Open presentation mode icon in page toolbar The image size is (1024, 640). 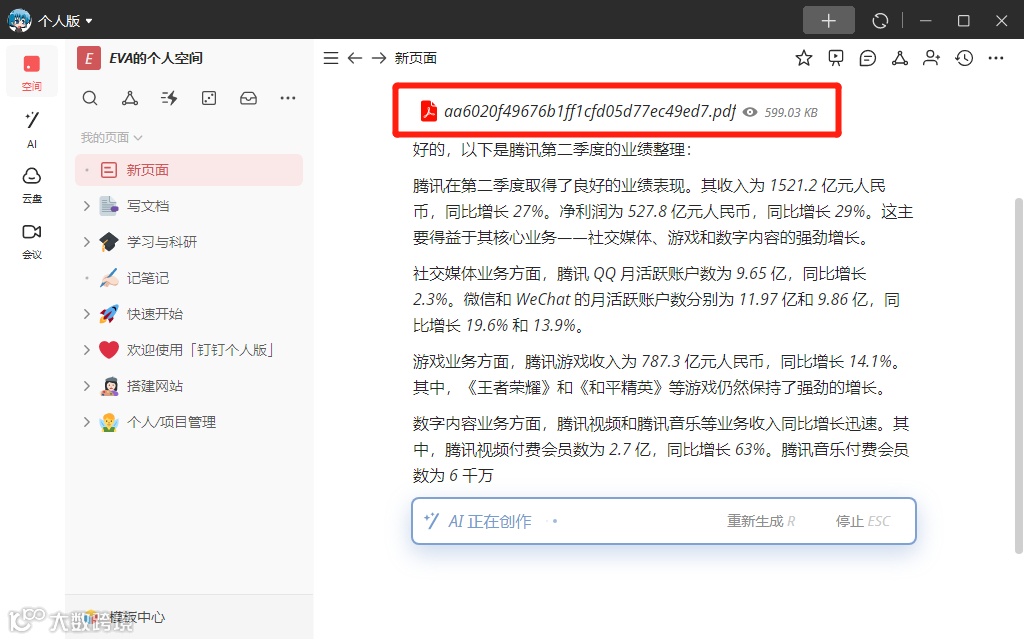pyautogui.click(x=836, y=58)
